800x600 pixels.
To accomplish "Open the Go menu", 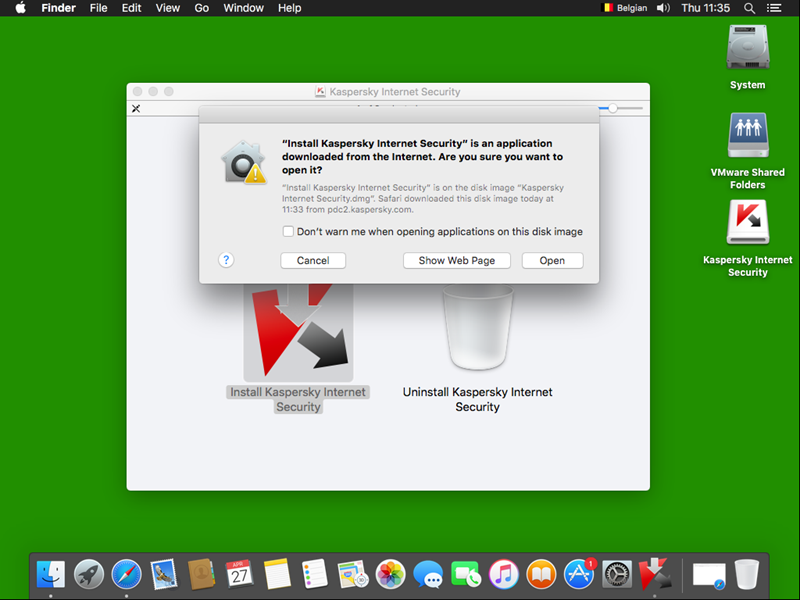I will 202,8.
